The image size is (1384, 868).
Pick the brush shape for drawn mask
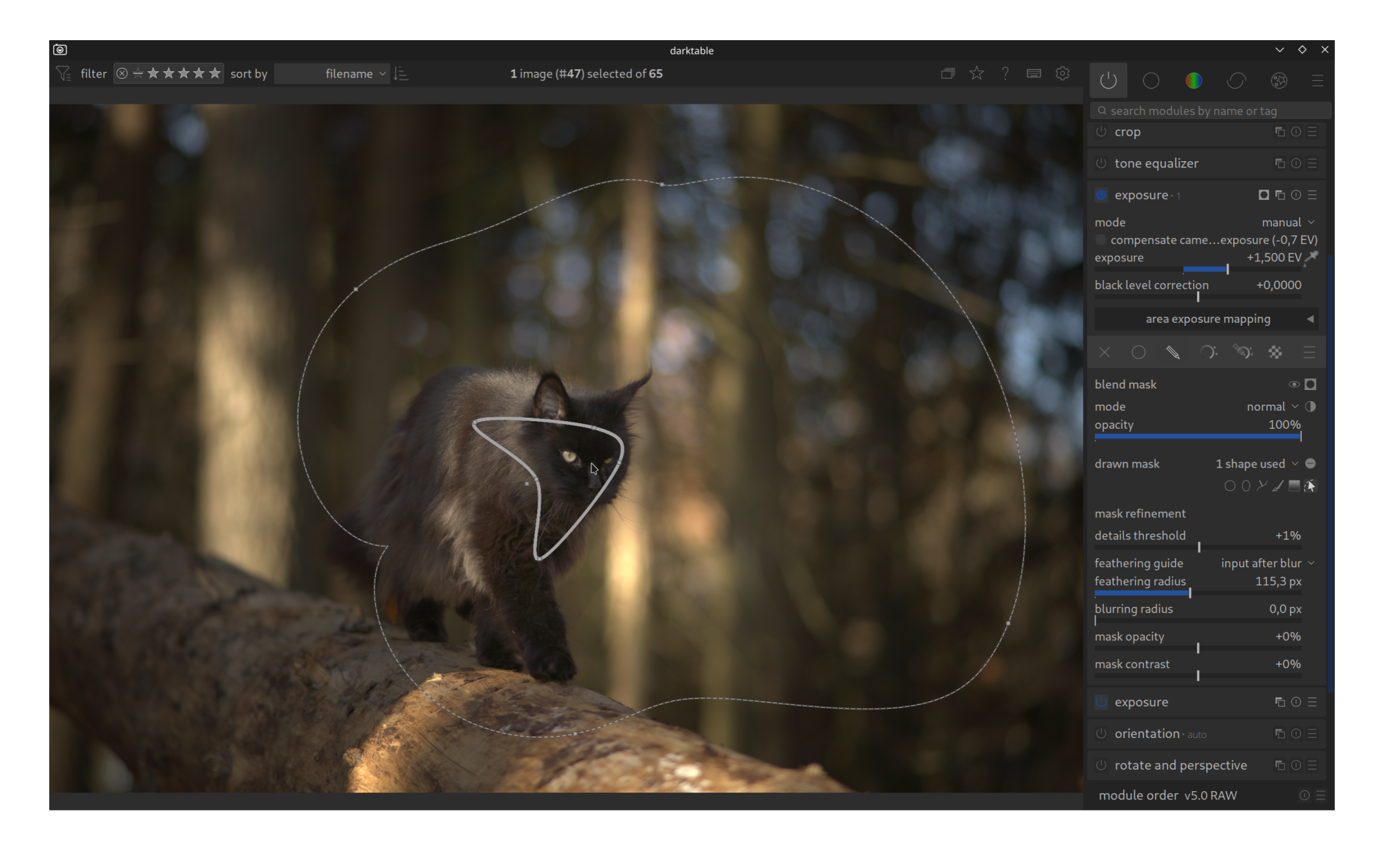click(x=1278, y=486)
